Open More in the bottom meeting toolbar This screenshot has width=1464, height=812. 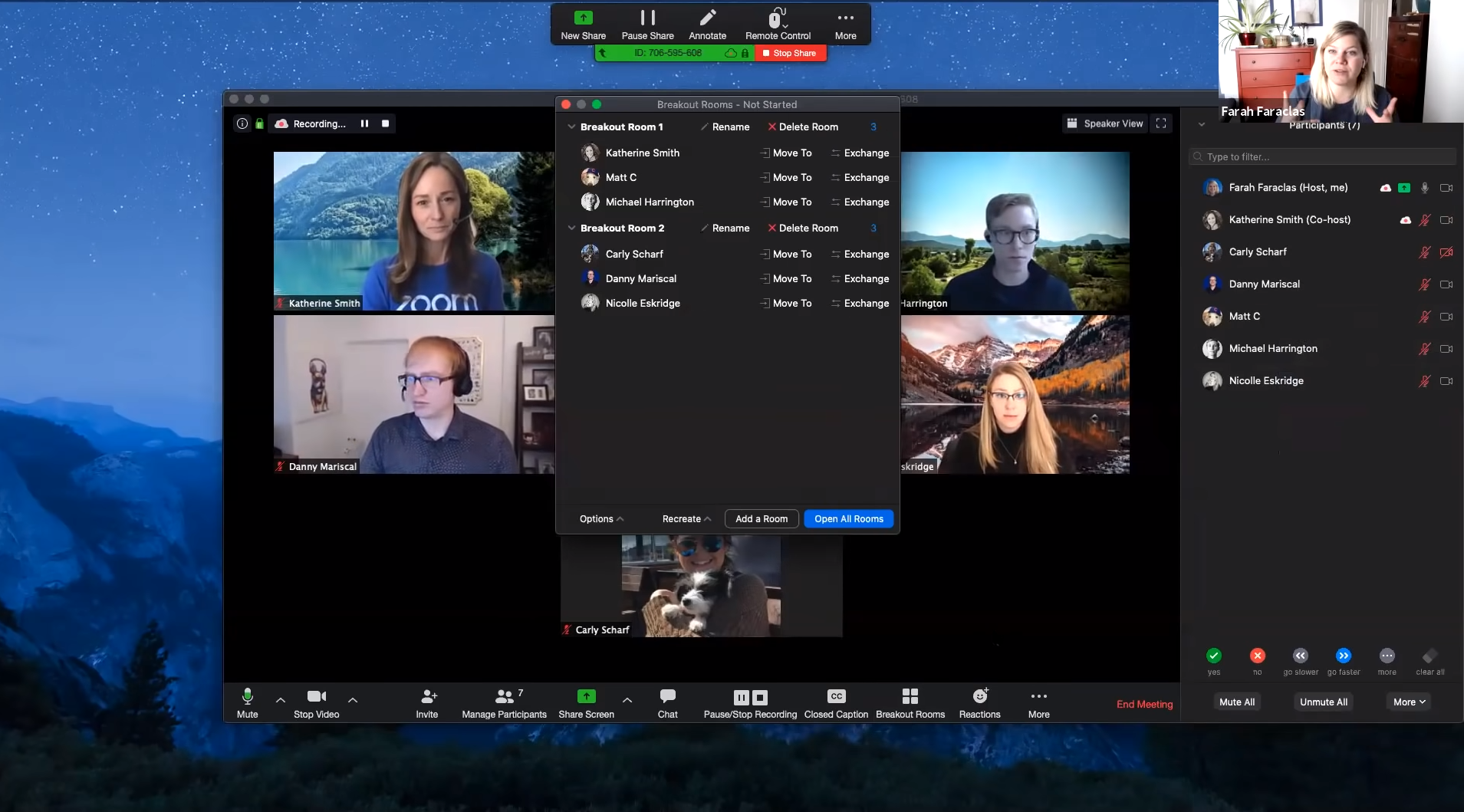(x=1039, y=702)
